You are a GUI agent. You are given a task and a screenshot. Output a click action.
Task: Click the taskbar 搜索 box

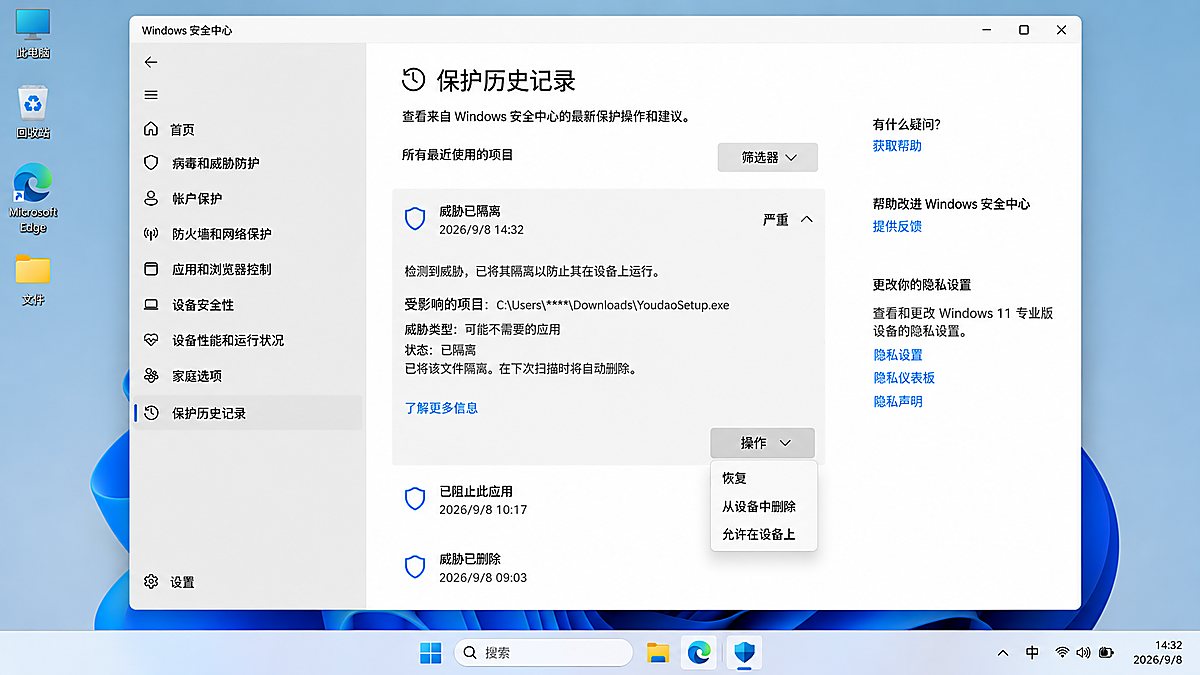[x=543, y=653]
